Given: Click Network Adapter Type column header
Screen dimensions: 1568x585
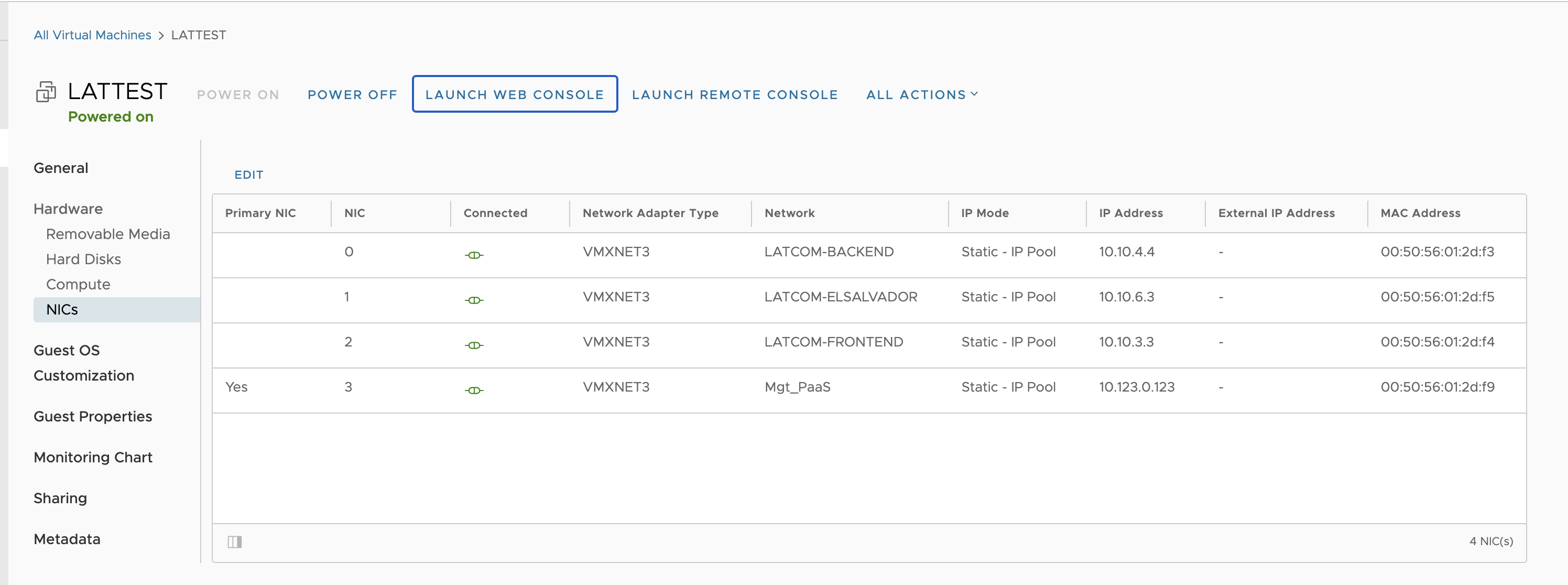Looking at the screenshot, I should (x=651, y=213).
